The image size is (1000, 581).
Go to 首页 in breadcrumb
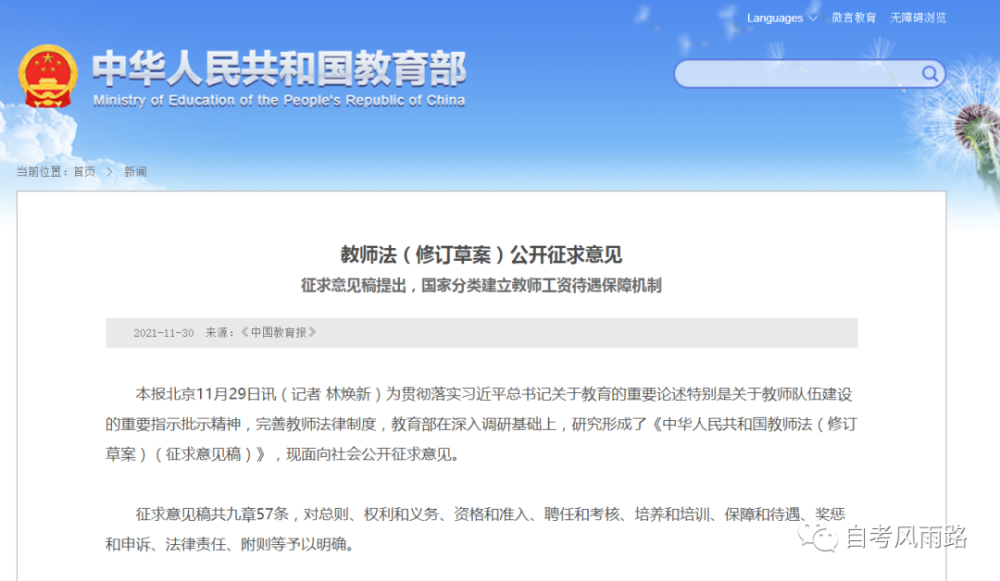click(84, 172)
